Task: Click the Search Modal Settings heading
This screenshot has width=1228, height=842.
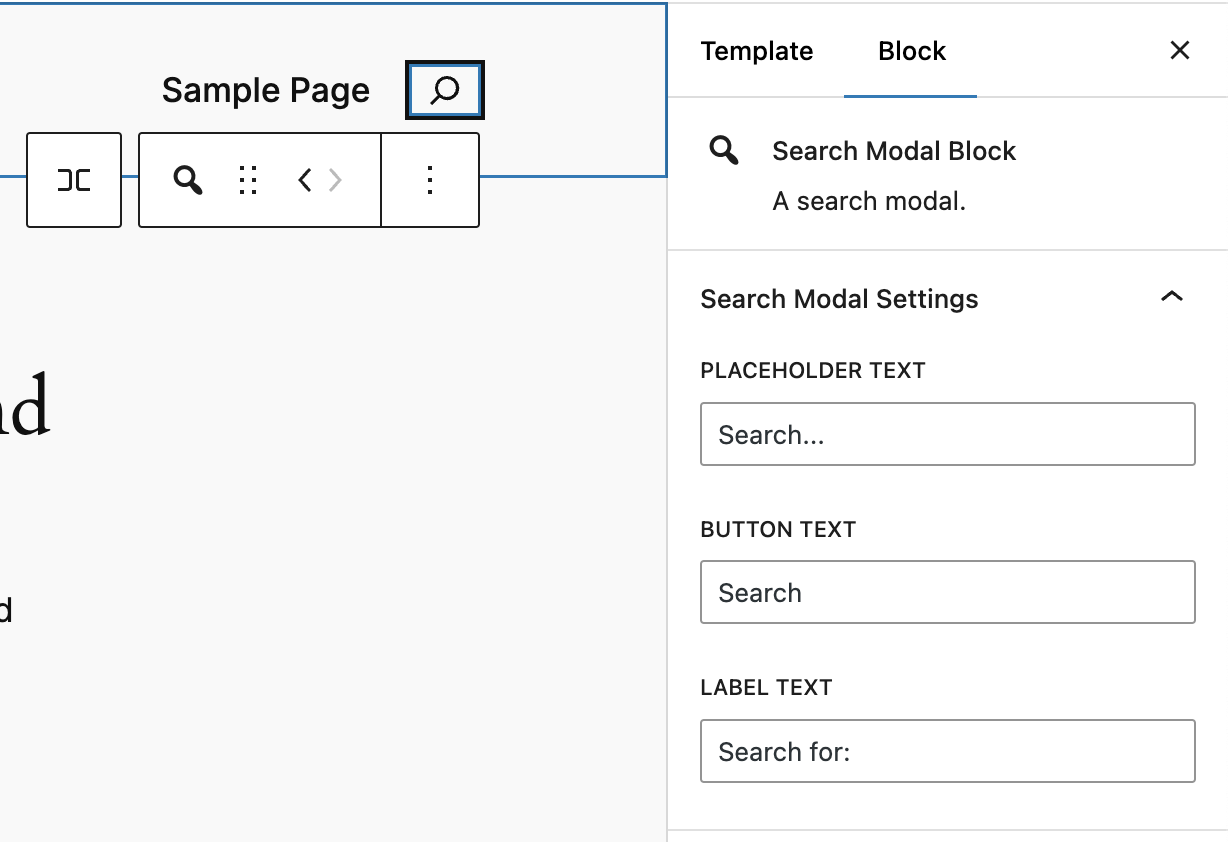Action: click(x=839, y=299)
